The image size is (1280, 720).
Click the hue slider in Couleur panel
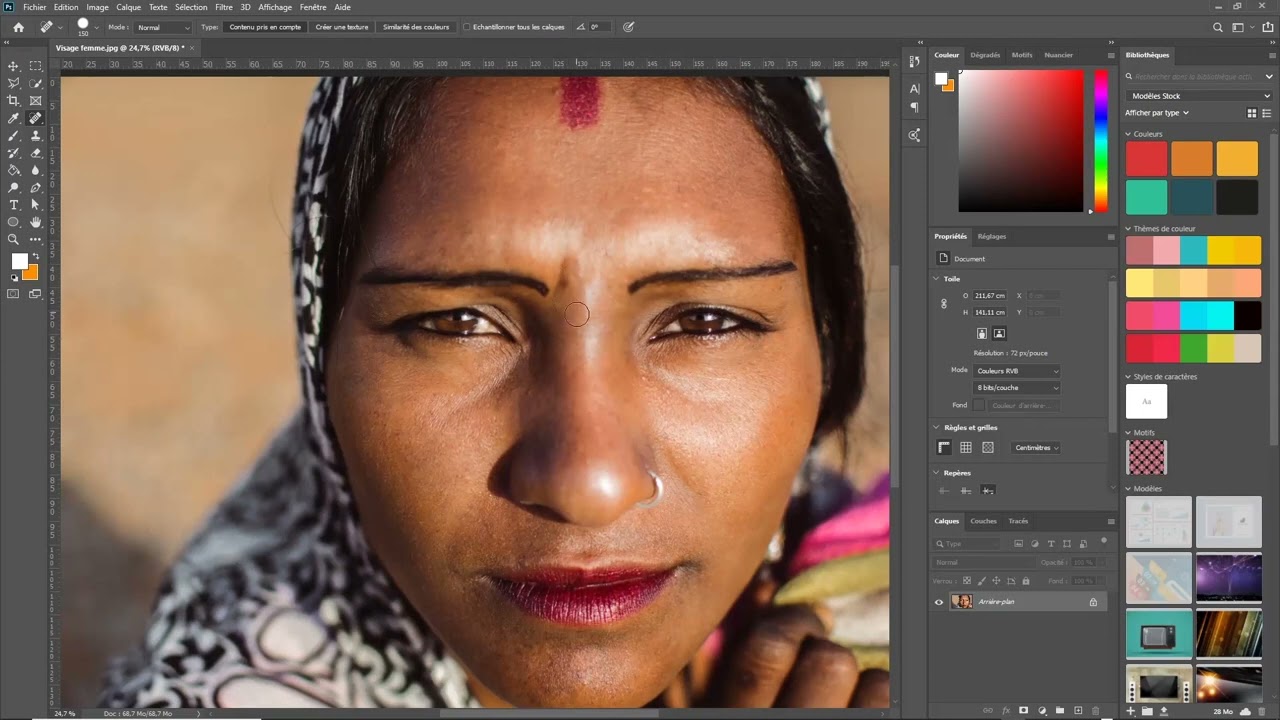click(x=1100, y=141)
